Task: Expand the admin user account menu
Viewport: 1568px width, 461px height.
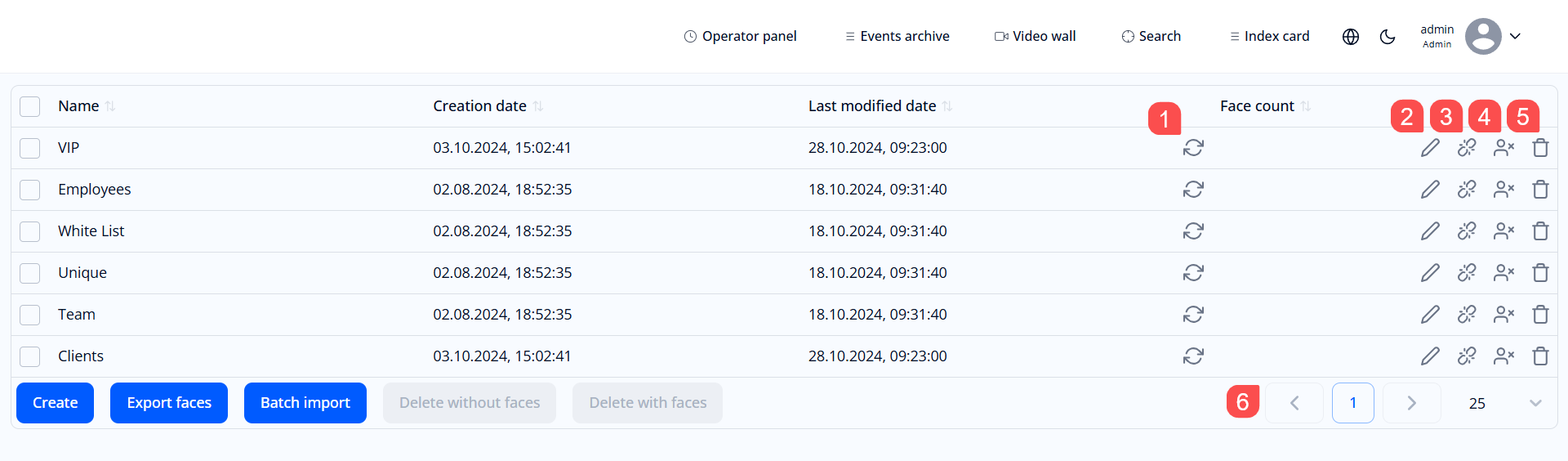Action: [1514, 37]
